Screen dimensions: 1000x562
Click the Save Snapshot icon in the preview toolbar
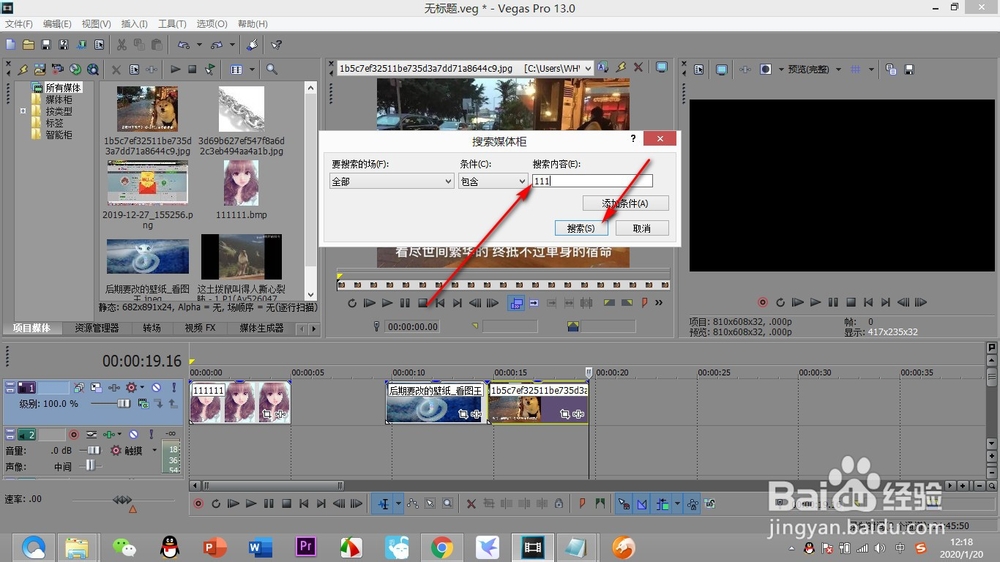tap(909, 70)
